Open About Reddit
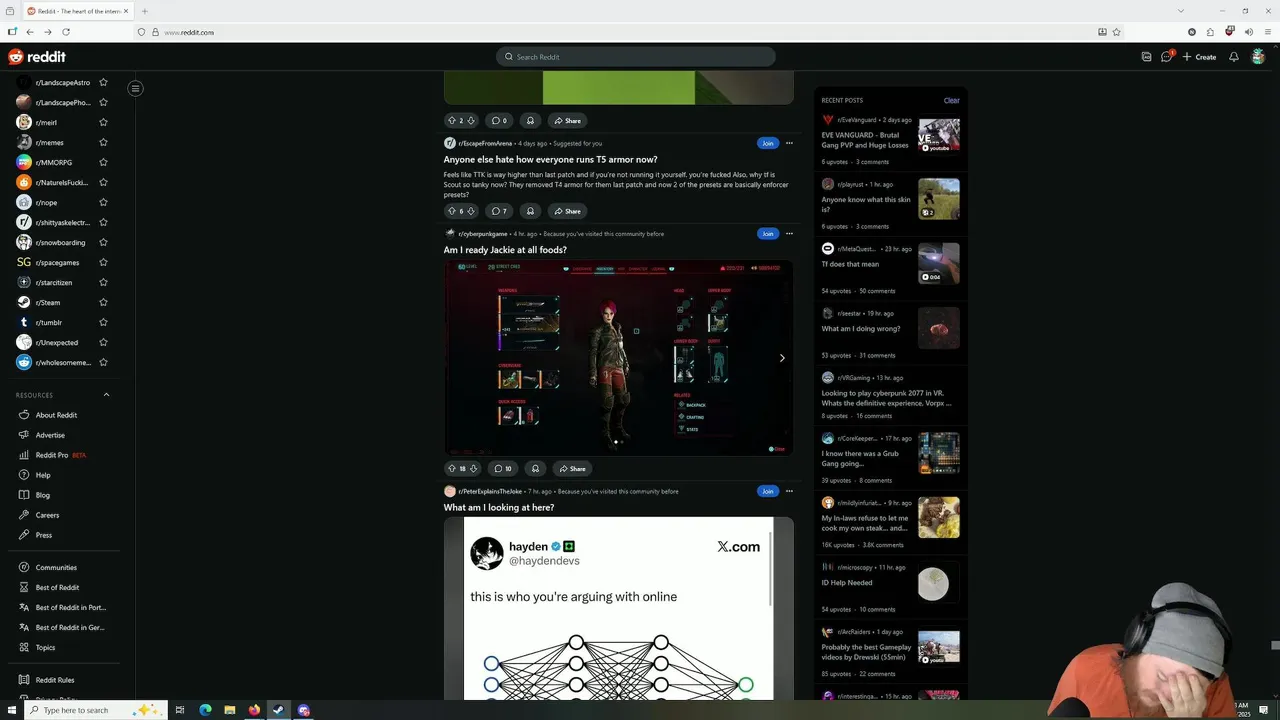Viewport: 1280px width, 720px height. click(56, 415)
